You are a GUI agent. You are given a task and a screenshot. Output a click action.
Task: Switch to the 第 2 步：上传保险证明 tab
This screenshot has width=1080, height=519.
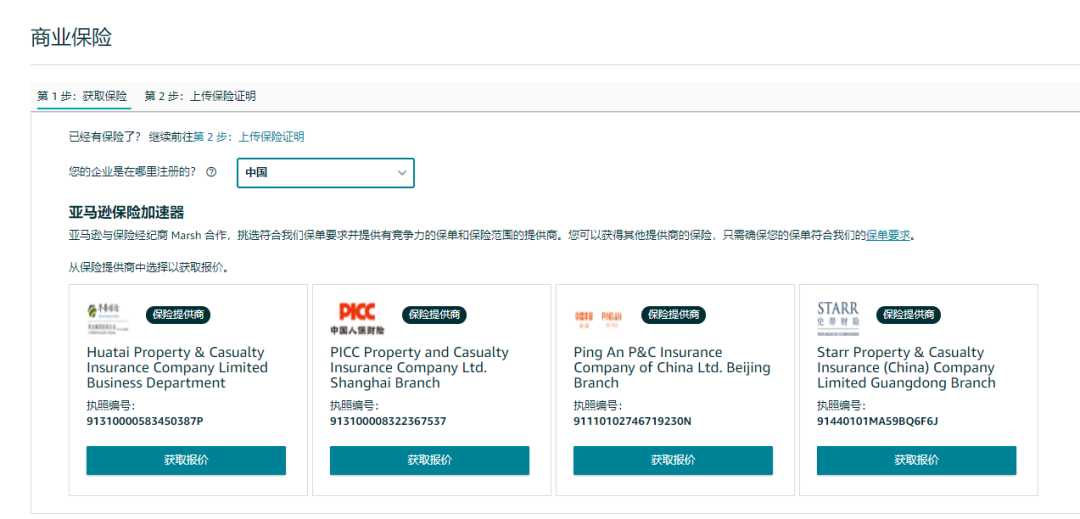pyautogui.click(x=200, y=96)
